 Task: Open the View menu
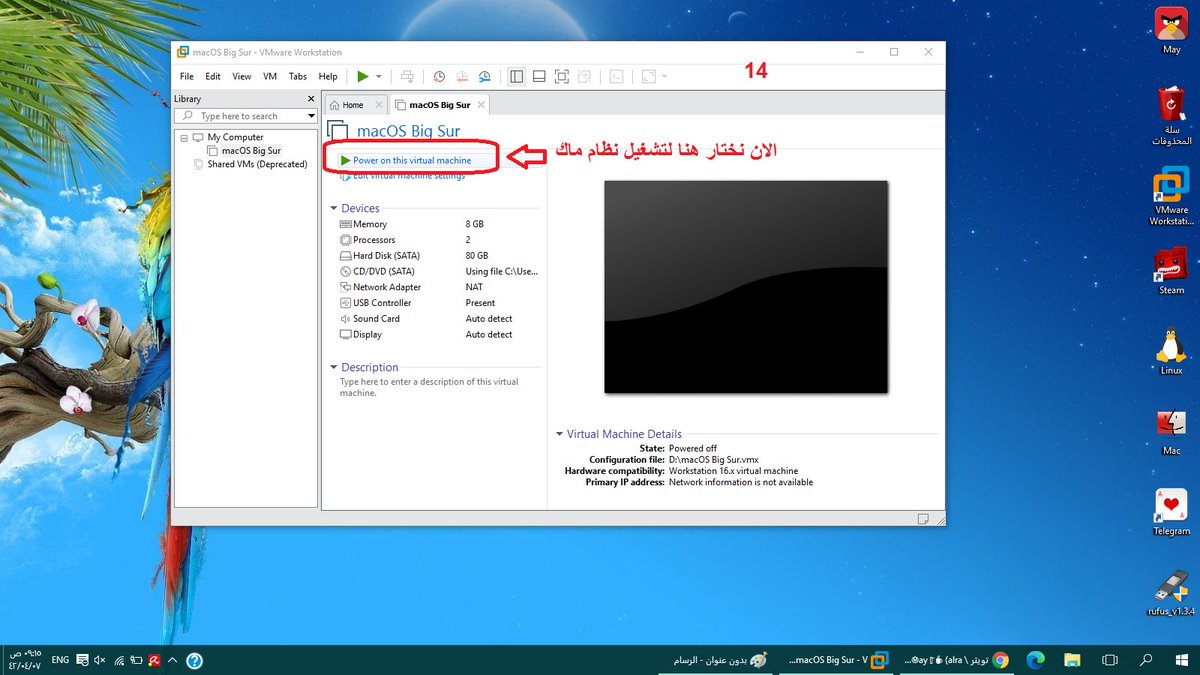(242, 76)
